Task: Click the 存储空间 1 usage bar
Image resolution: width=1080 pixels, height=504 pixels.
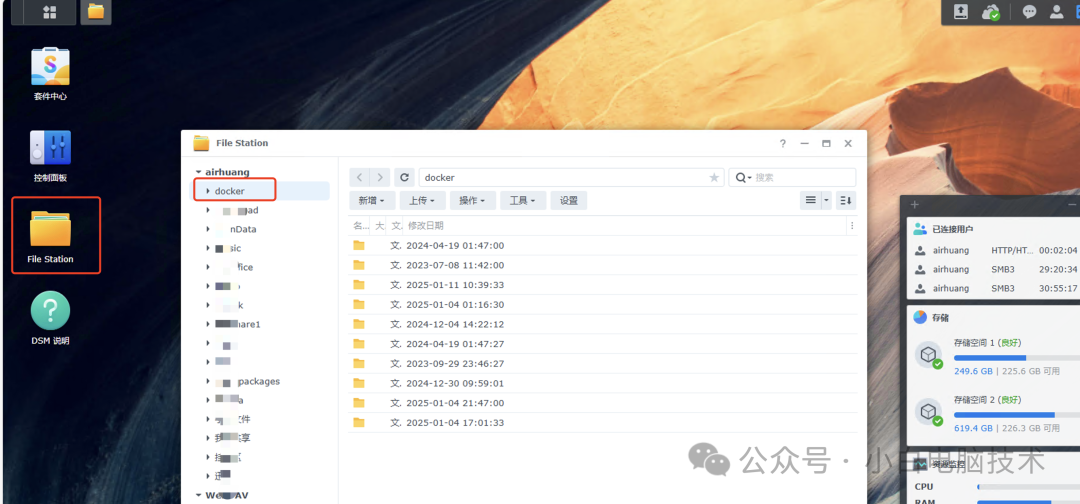Action: pyautogui.click(x=1017, y=358)
